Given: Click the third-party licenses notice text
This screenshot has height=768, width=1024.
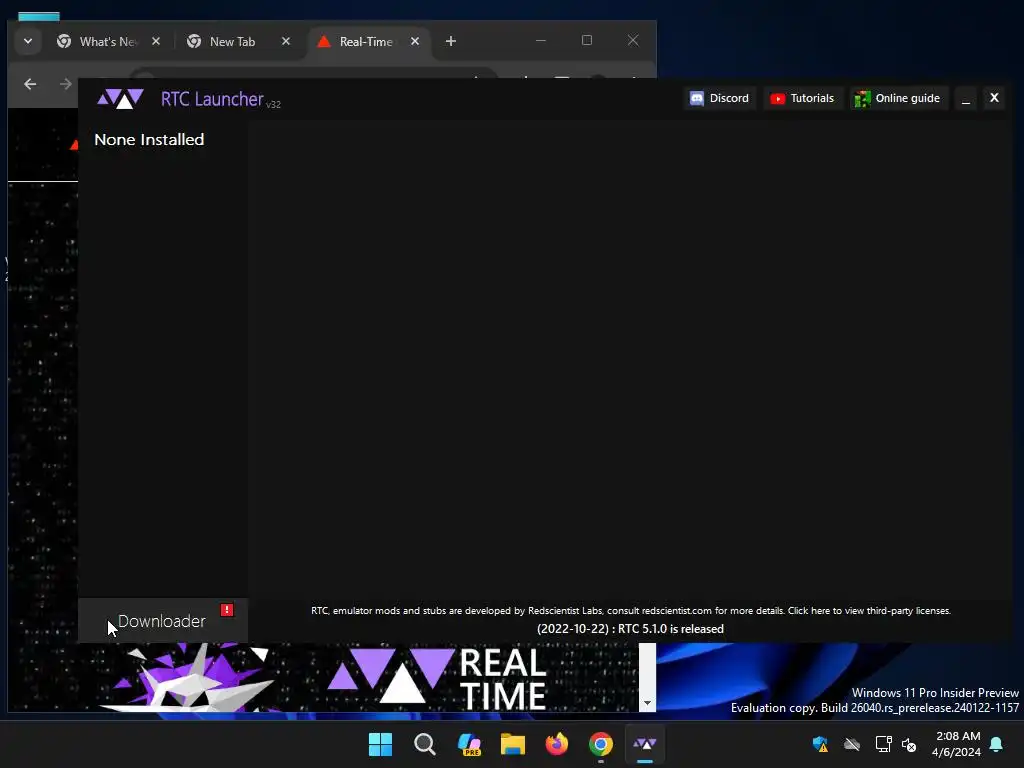Looking at the screenshot, I should coord(631,611).
